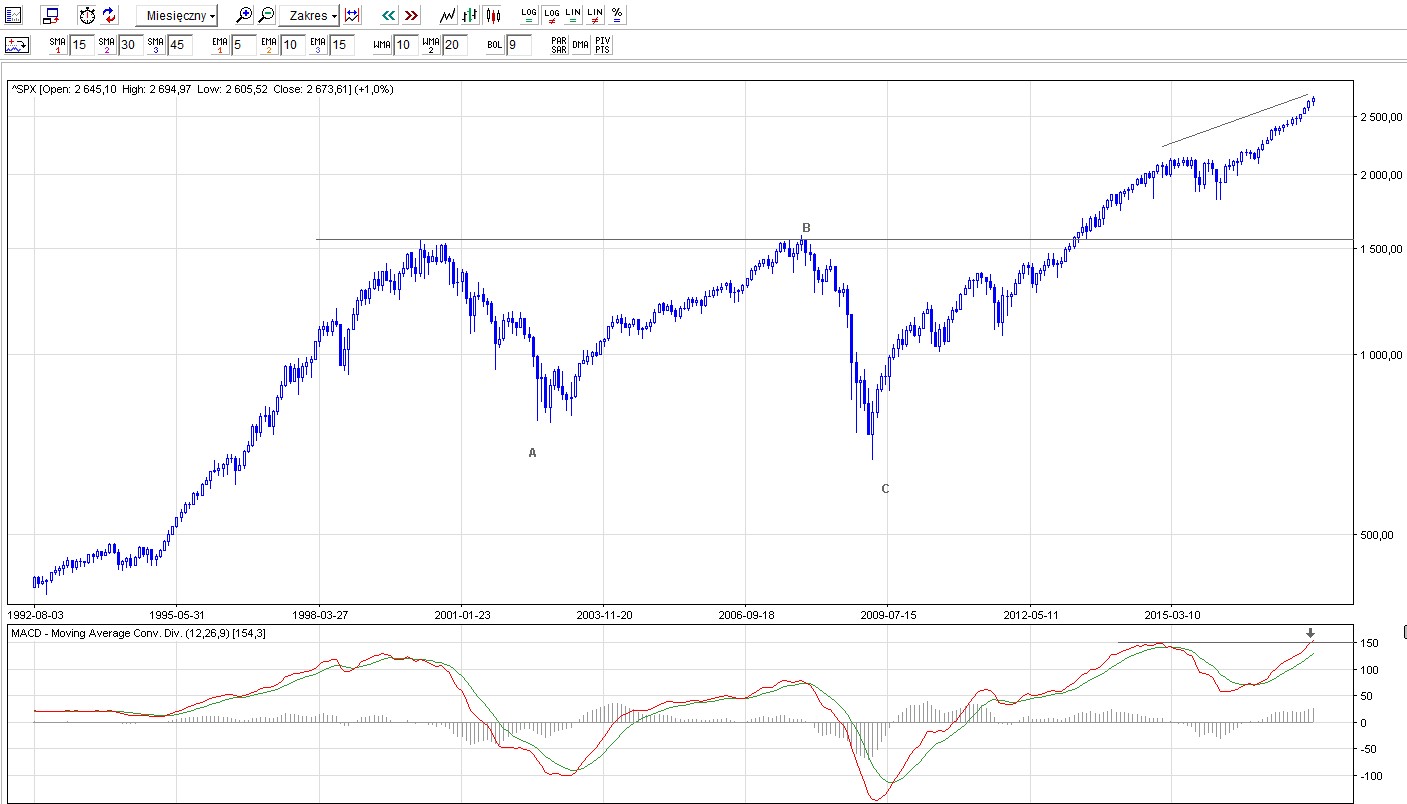This screenshot has width=1407, height=804.
Task: Toggle the PAR SAR indicator
Action: [559, 45]
